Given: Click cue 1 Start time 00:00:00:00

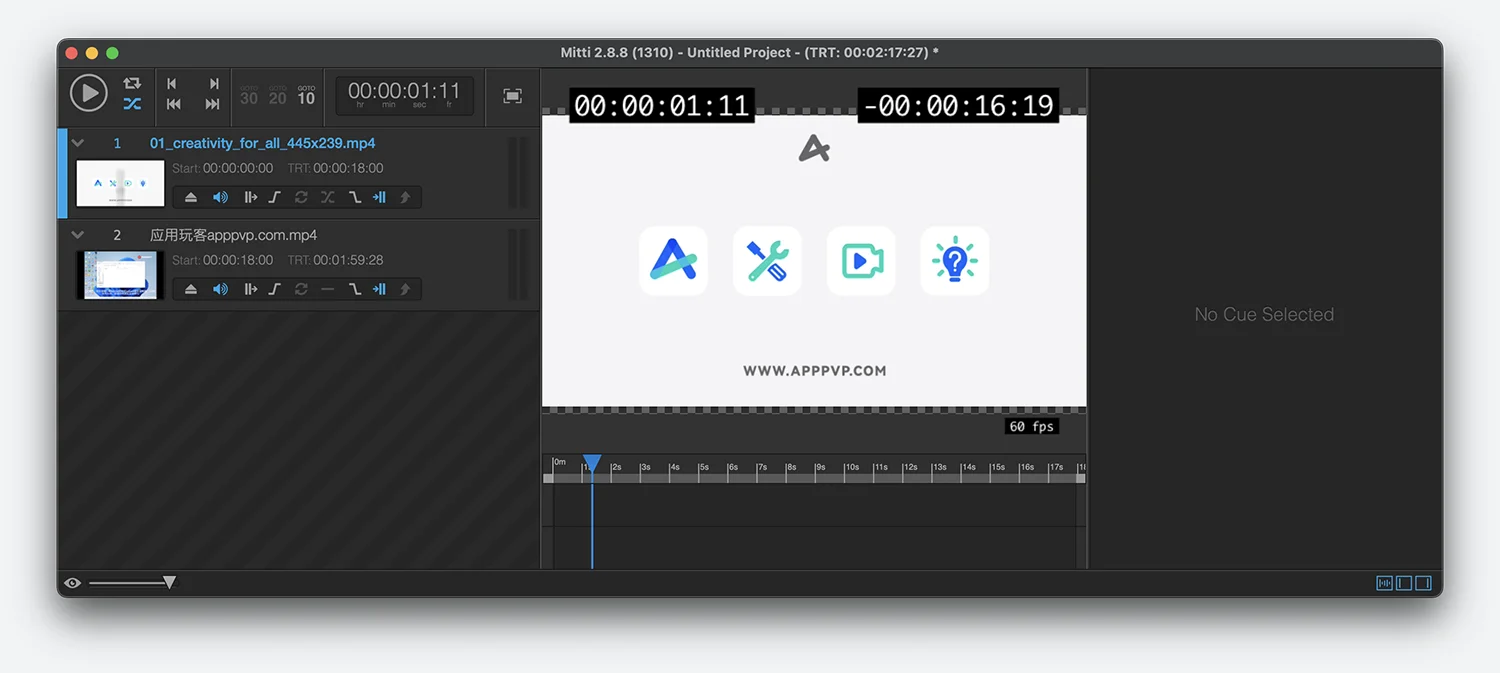Looking at the screenshot, I should click(x=238, y=168).
